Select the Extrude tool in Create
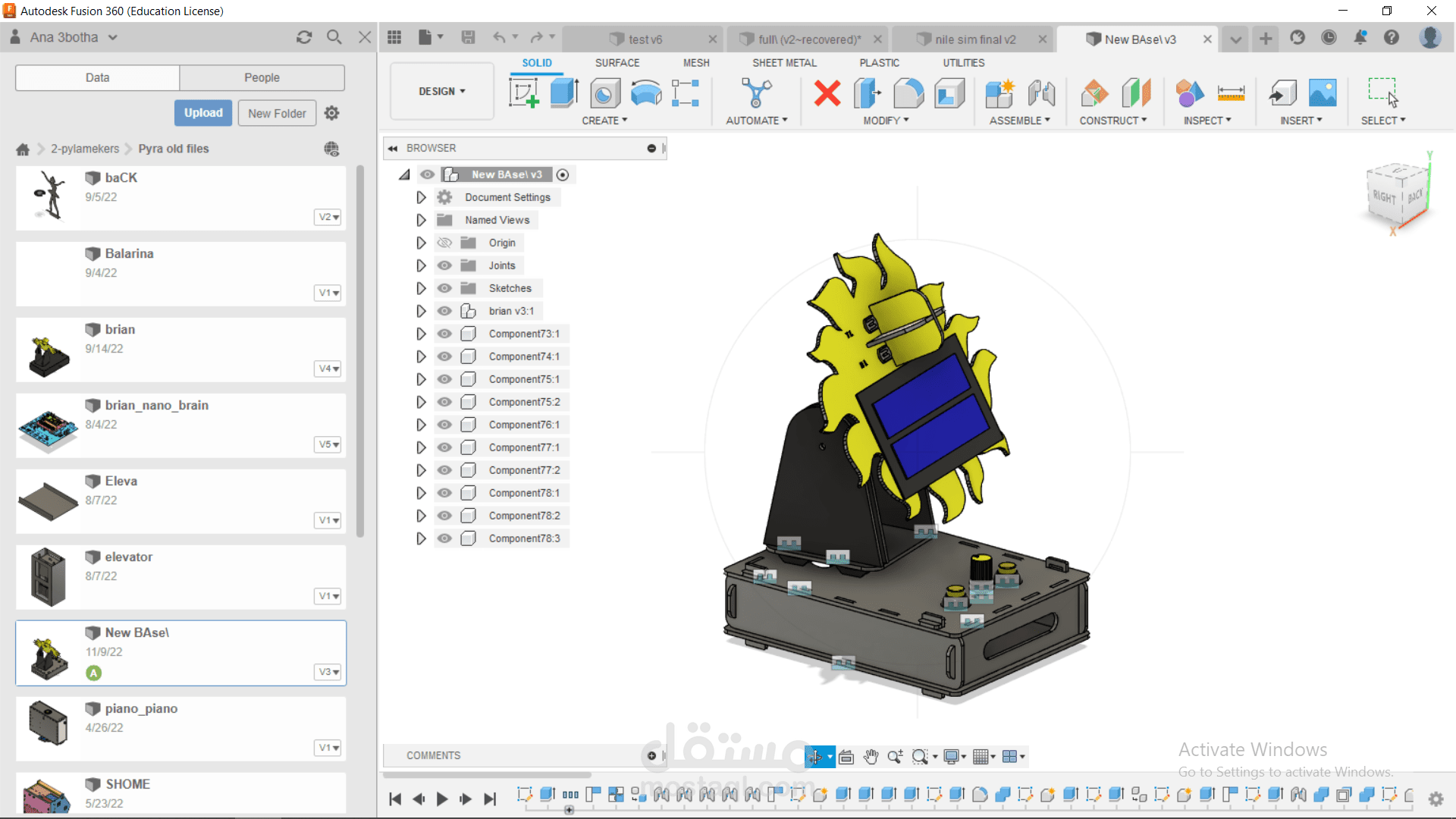This screenshot has height=819, width=1456. pos(563,93)
